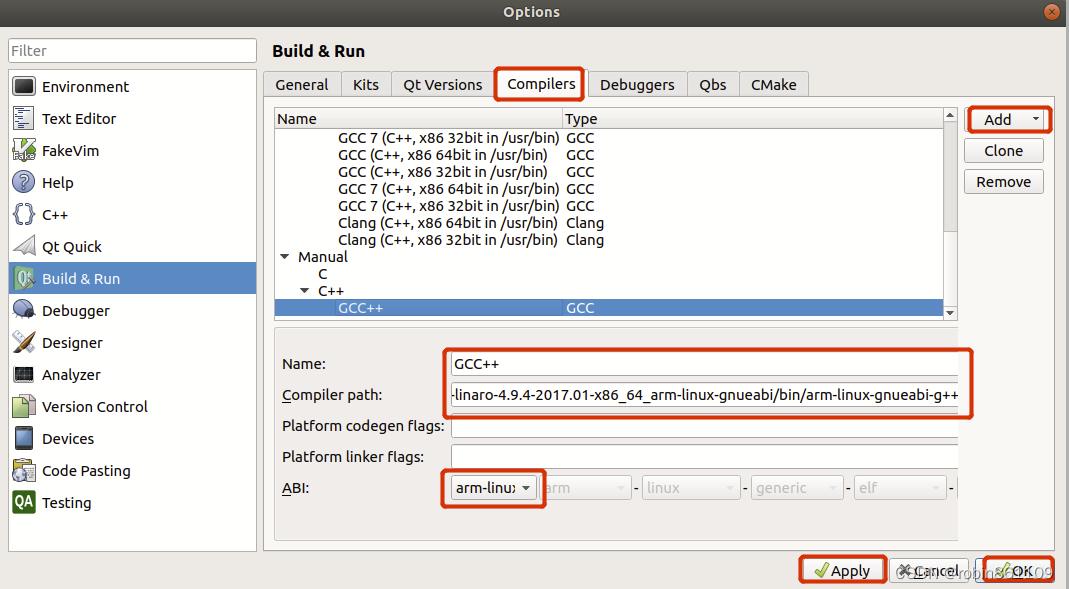Click the Type column header
Screen dimensions: 1069x589
click(x=753, y=119)
